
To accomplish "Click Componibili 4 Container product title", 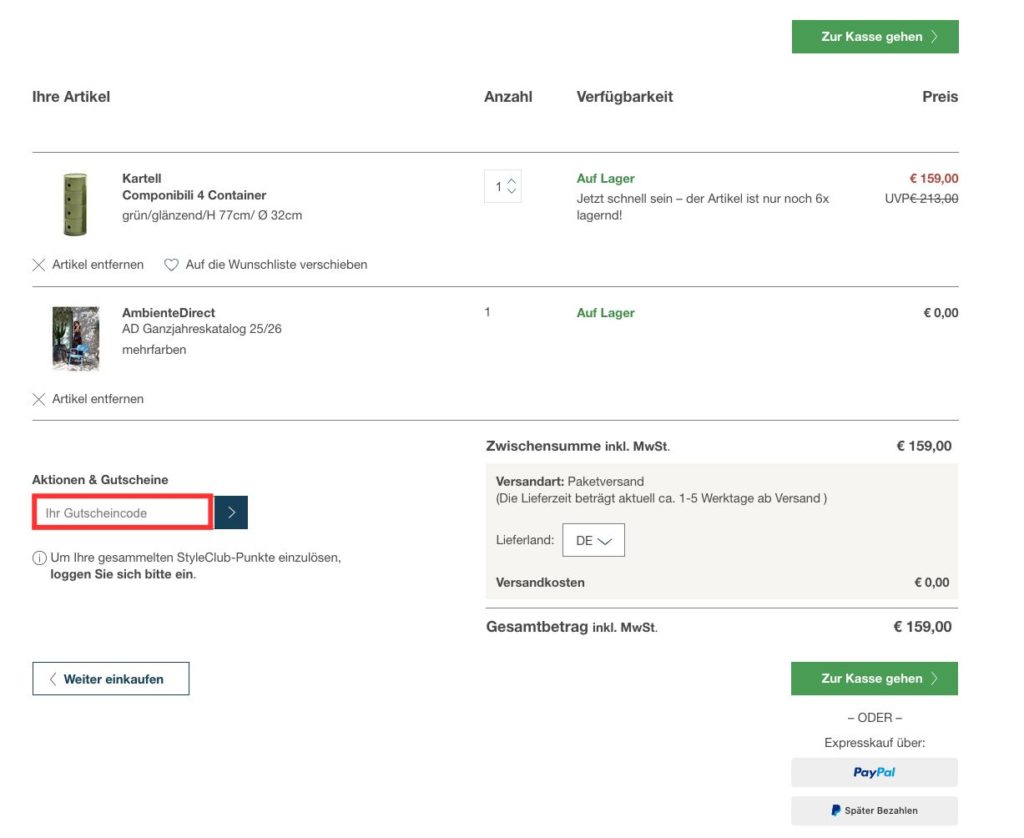I will 194,195.
